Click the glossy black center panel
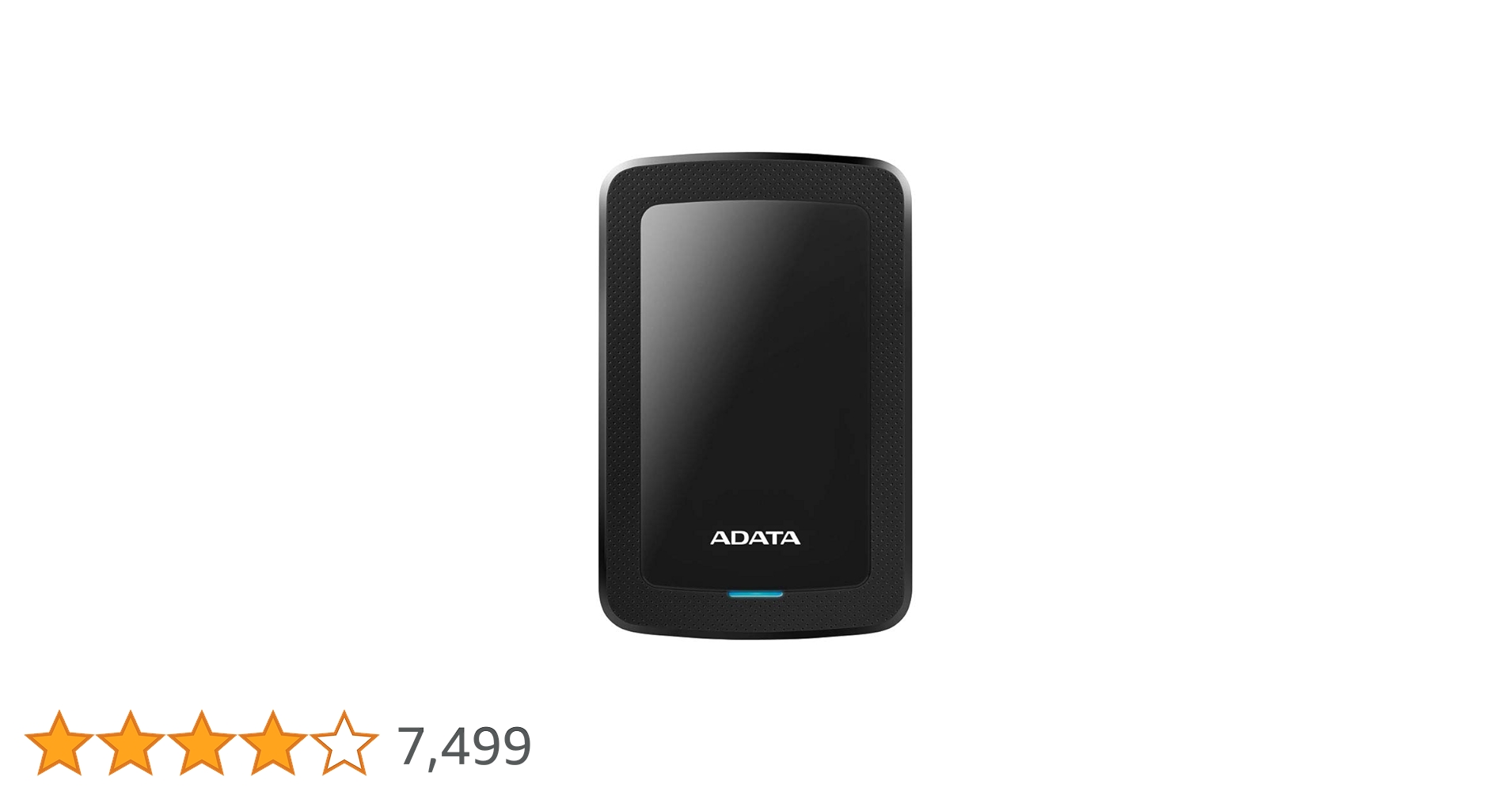This screenshot has width=1512, height=792. (755, 394)
